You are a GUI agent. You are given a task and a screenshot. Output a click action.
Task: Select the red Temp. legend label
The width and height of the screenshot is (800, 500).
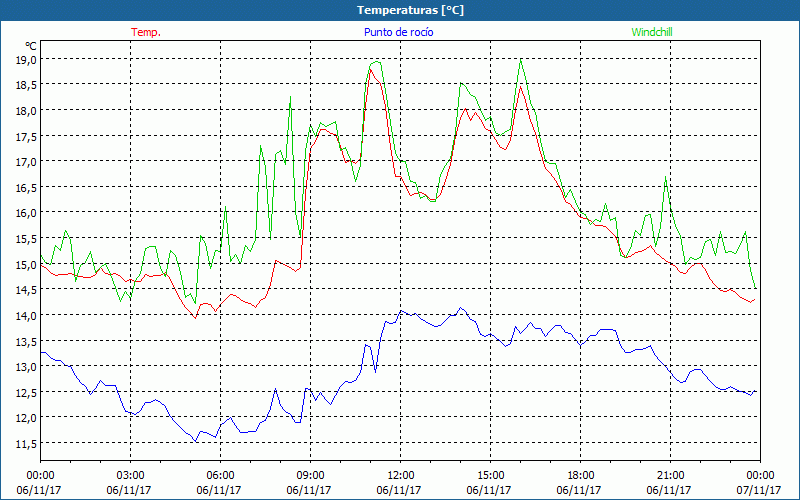coord(146,32)
